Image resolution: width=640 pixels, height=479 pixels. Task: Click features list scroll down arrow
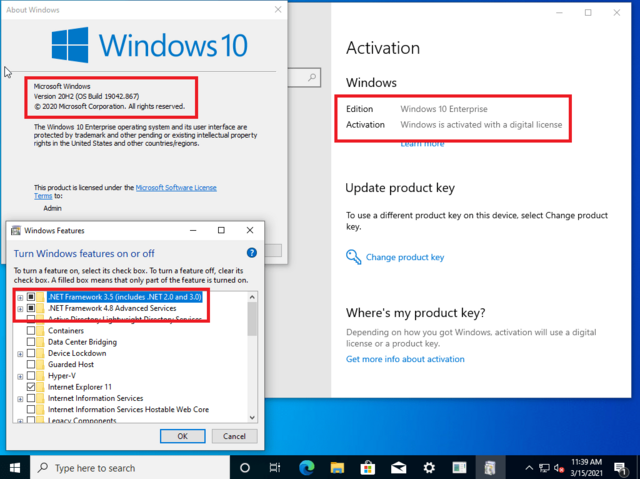(252, 417)
